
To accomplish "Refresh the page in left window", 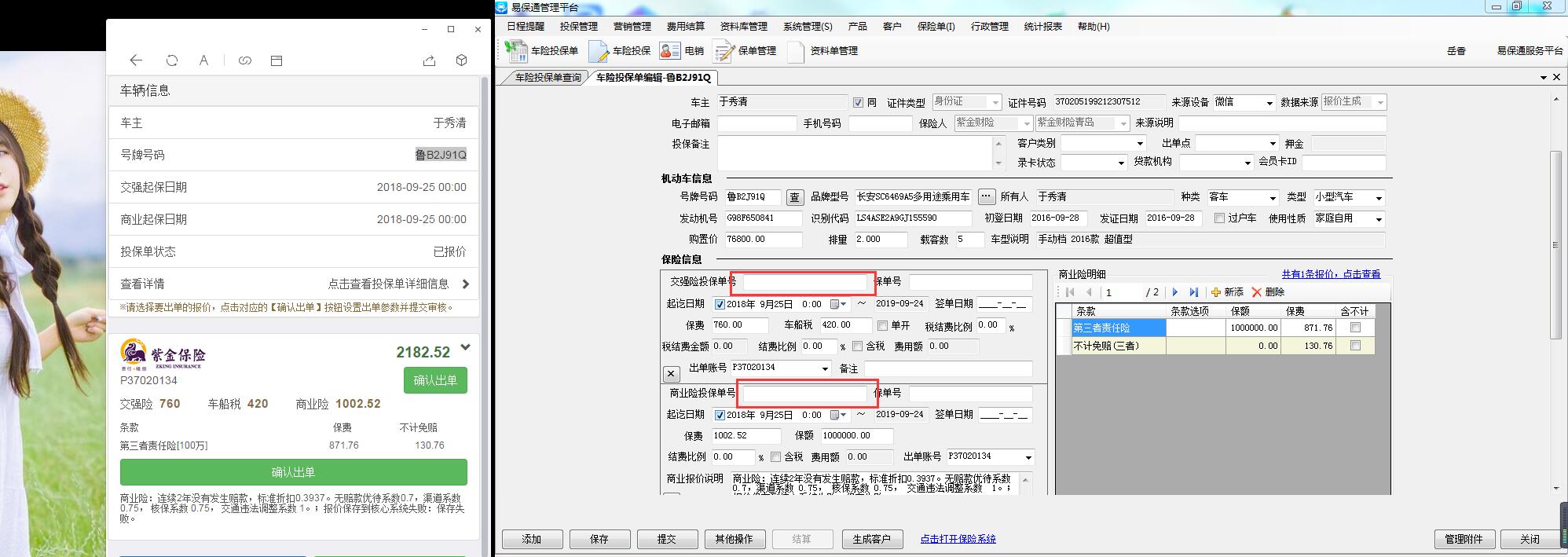I will coord(172,60).
